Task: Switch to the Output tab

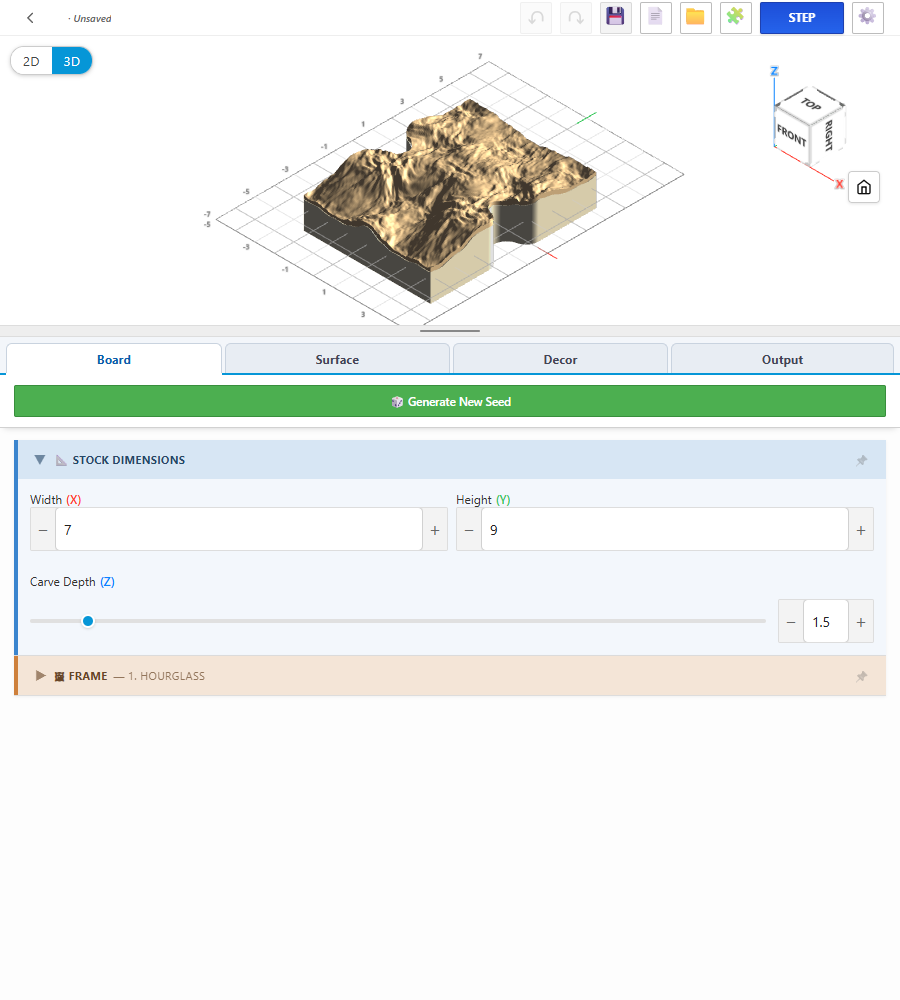Action: click(782, 360)
